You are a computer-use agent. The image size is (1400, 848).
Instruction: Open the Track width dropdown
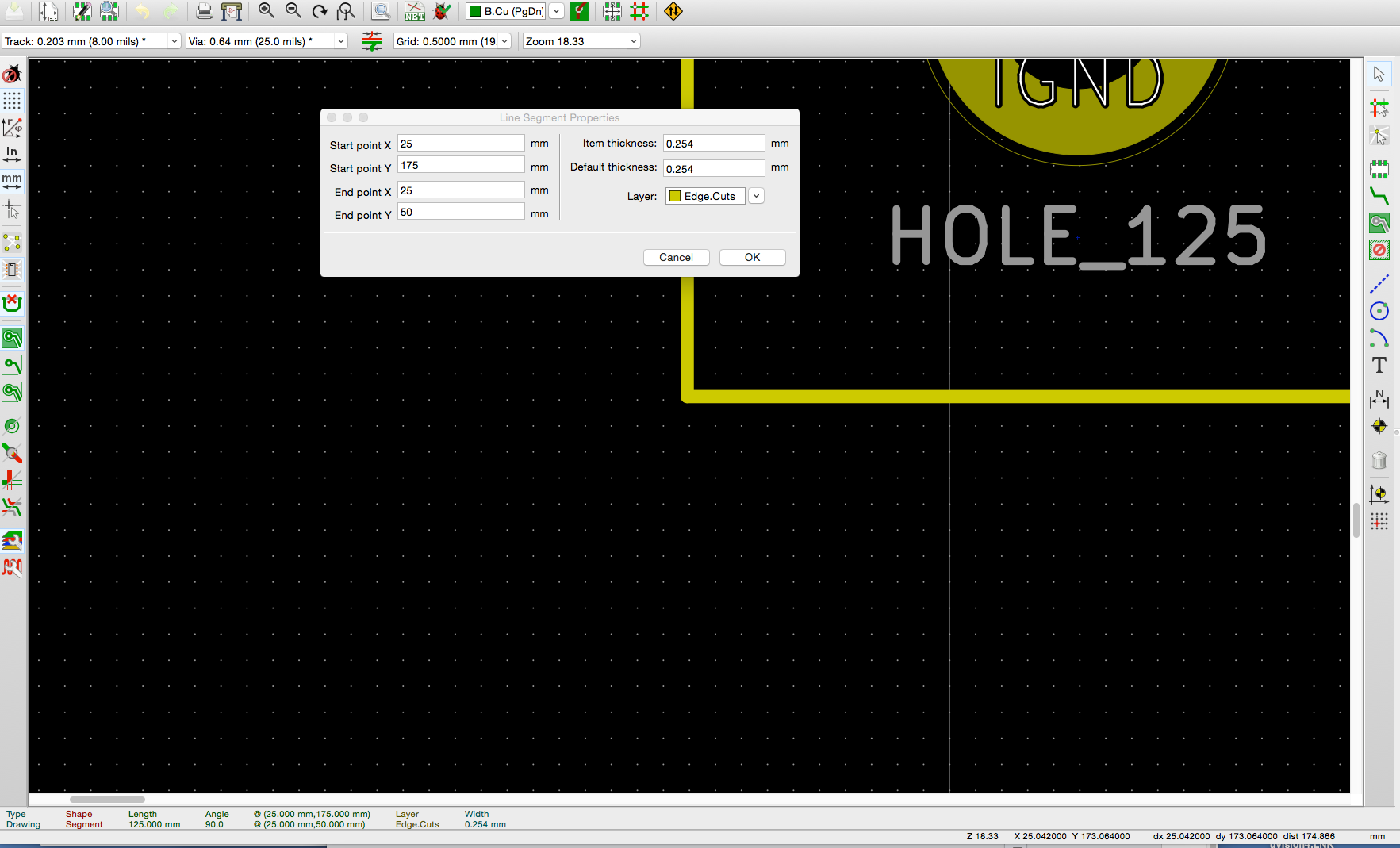(x=91, y=41)
